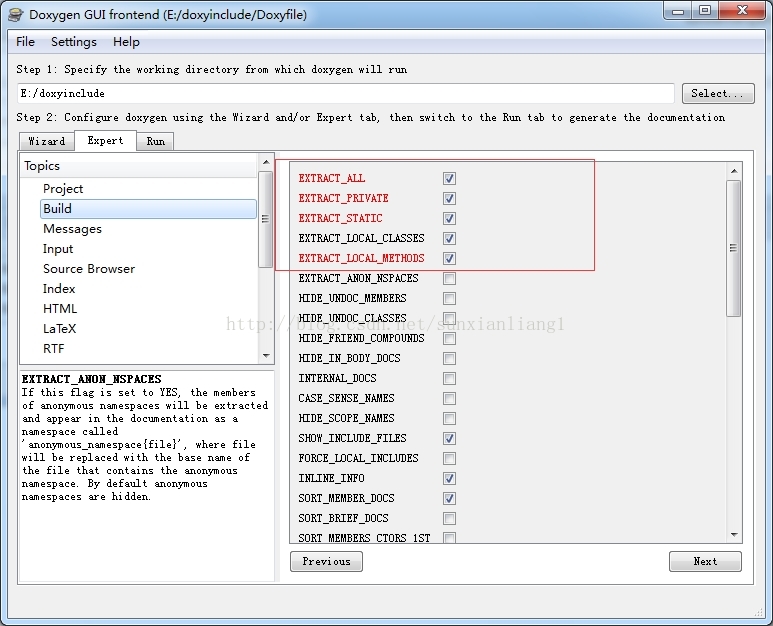Uncheck the EXTRACT_ALL checkbox
This screenshot has height=626, width=773.
pyautogui.click(x=449, y=178)
